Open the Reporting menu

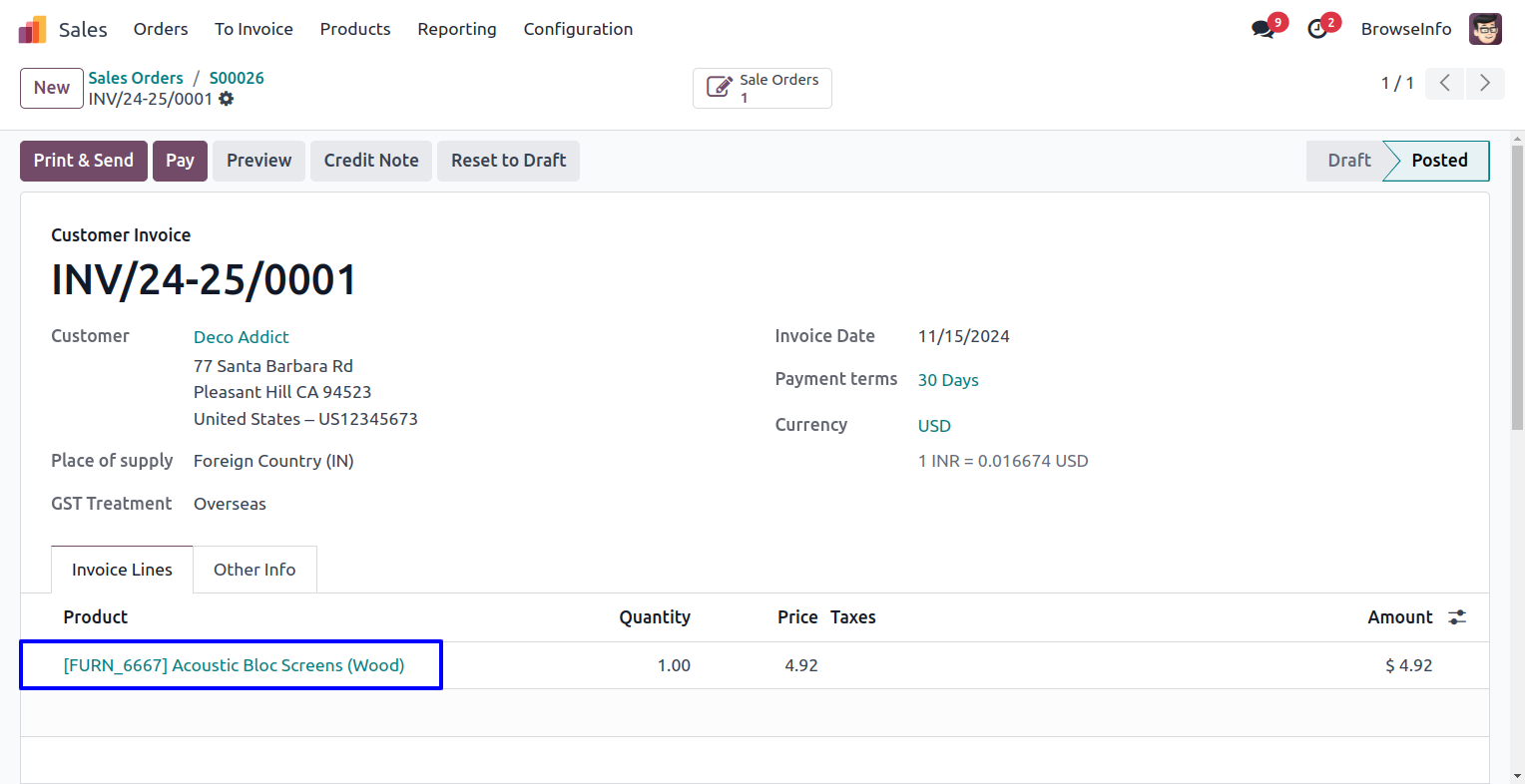(456, 29)
